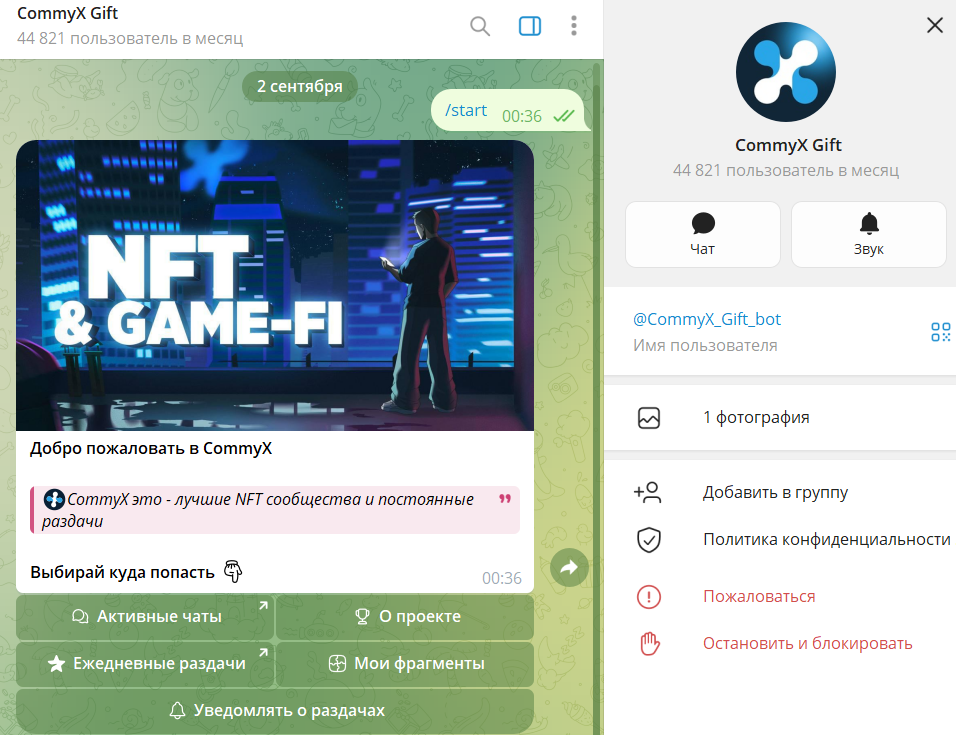956x735 pixels.
Task: Show the QR code icon for username
Action: 941,332
